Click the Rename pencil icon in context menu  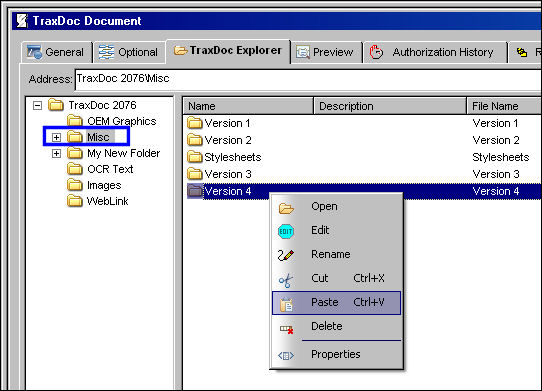click(x=286, y=255)
